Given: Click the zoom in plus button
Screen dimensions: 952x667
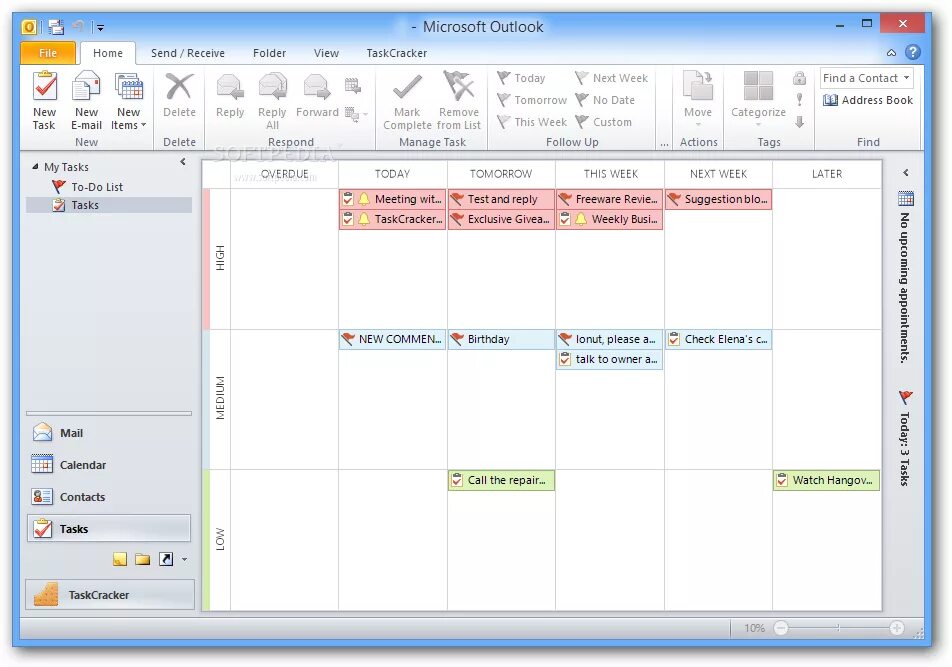Looking at the screenshot, I should 896,628.
